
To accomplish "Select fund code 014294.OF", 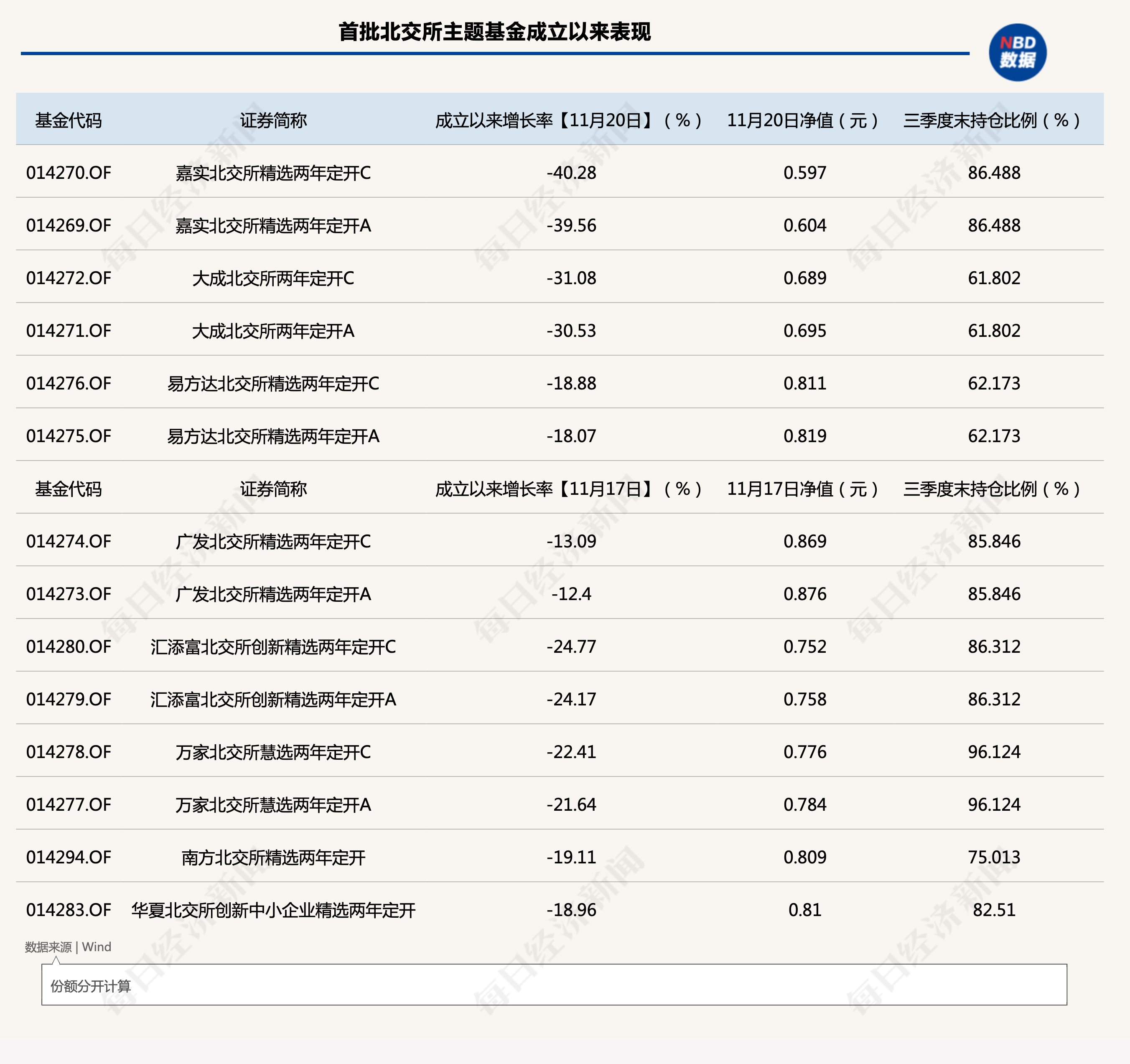I will [x=69, y=857].
